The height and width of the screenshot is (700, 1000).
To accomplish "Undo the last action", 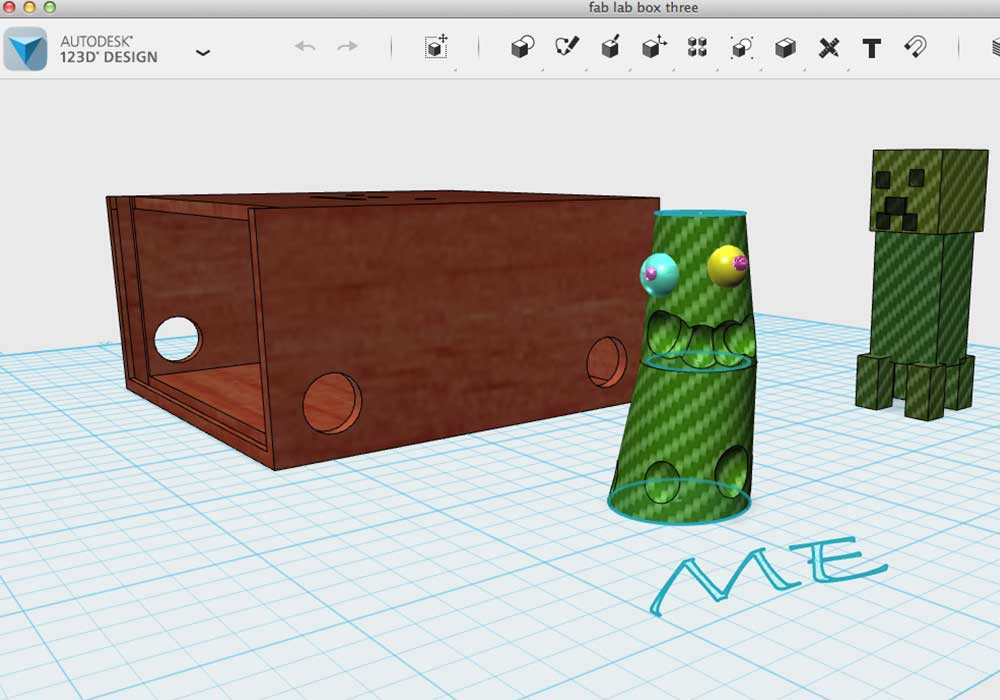I will [305, 47].
